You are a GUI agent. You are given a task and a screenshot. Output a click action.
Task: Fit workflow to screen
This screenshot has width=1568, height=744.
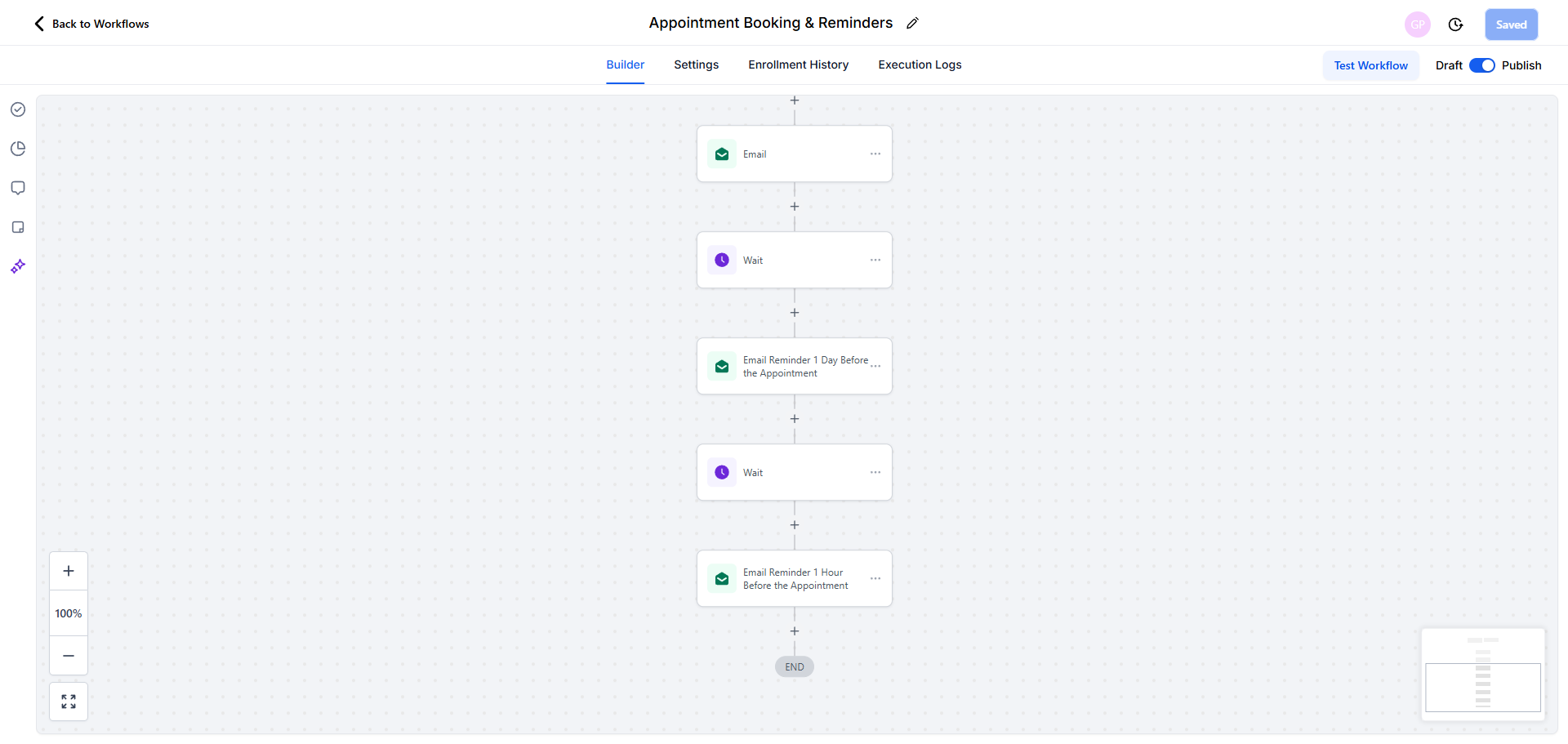pyautogui.click(x=69, y=702)
